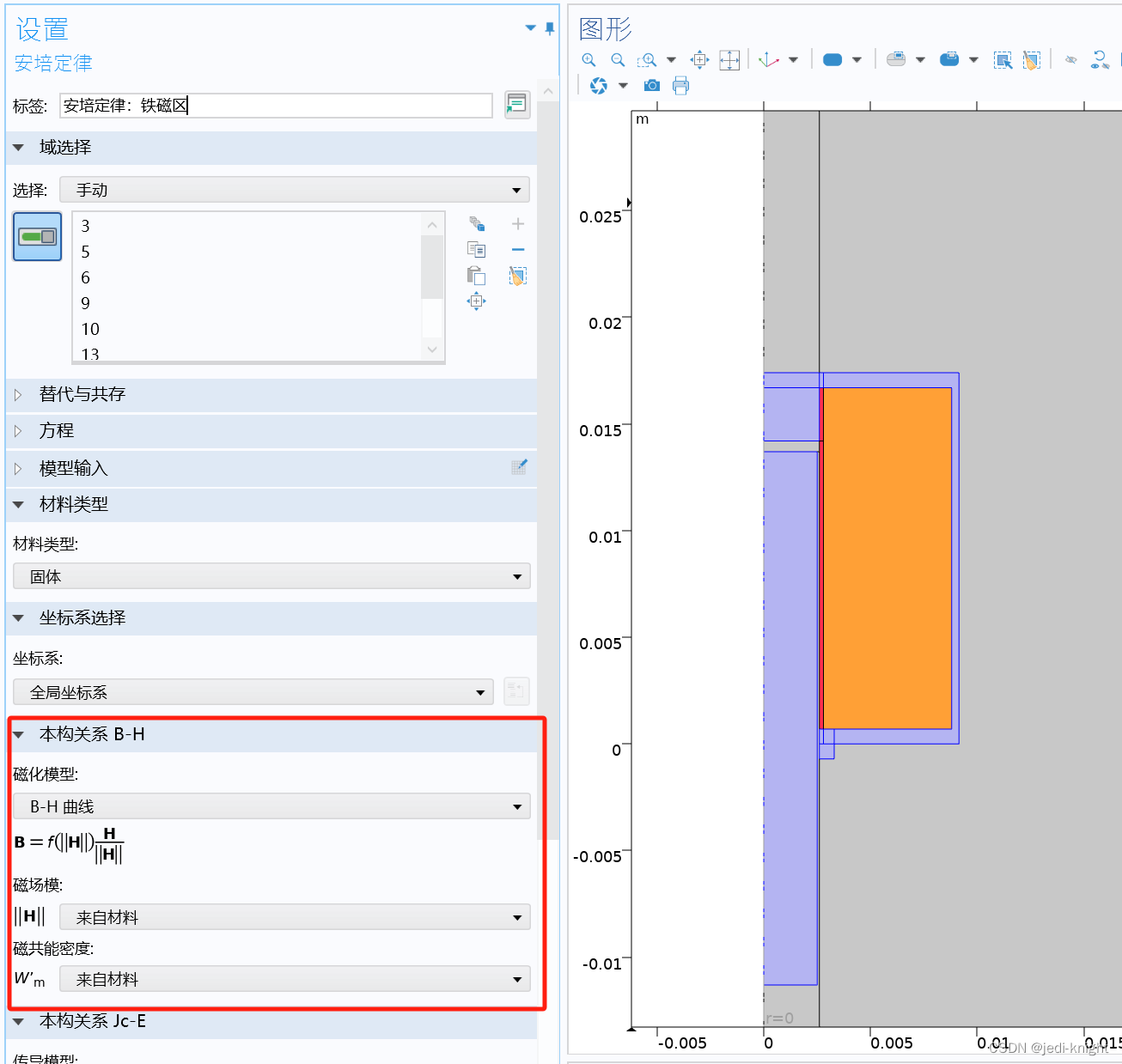Click the paste selection clipboard icon
This screenshot has width=1122, height=1064.
click(477, 276)
